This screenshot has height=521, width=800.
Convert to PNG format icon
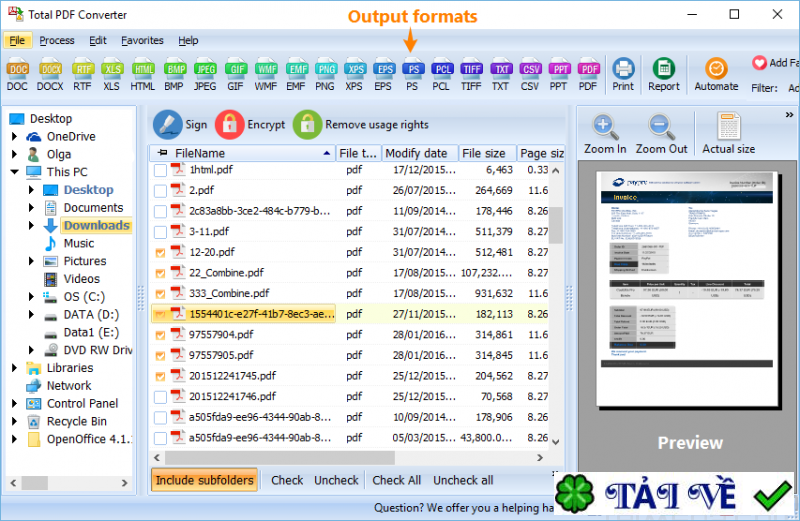pyautogui.click(x=325, y=75)
